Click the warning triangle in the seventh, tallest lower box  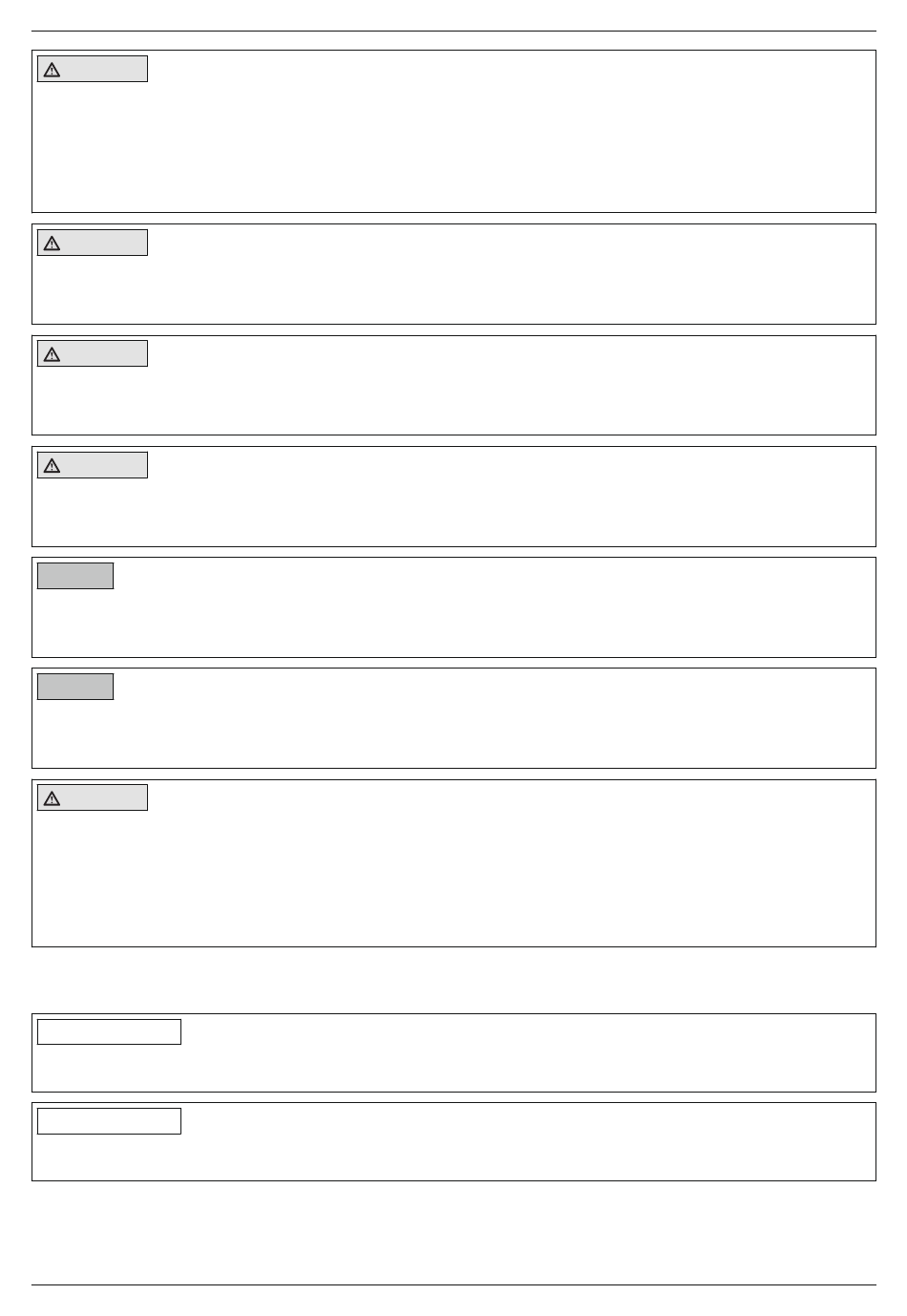(52, 798)
